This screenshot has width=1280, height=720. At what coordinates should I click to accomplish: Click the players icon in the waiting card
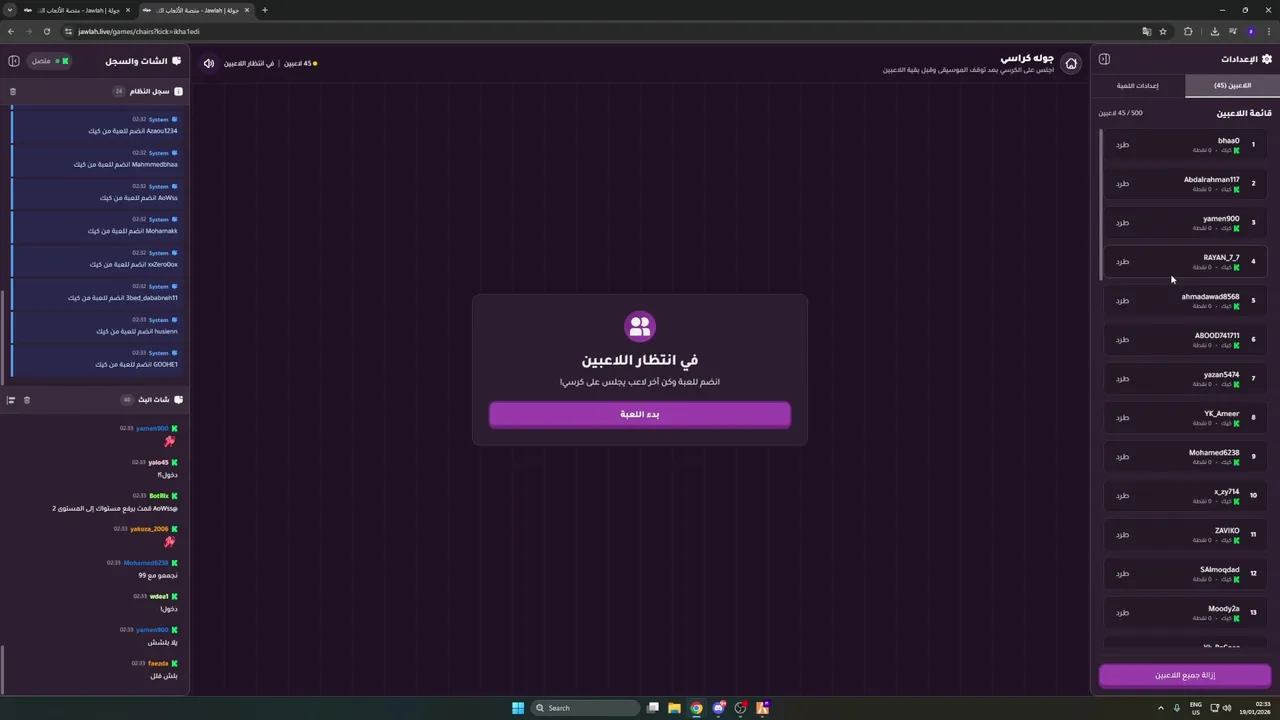point(640,326)
